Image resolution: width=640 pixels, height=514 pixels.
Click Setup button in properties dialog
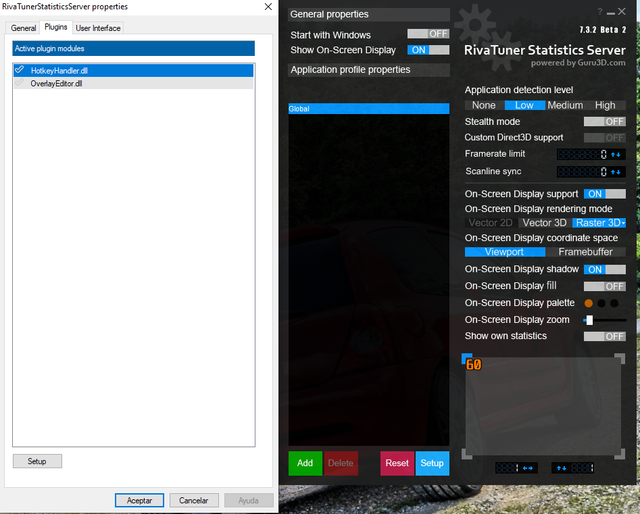pyautogui.click(x=37, y=461)
